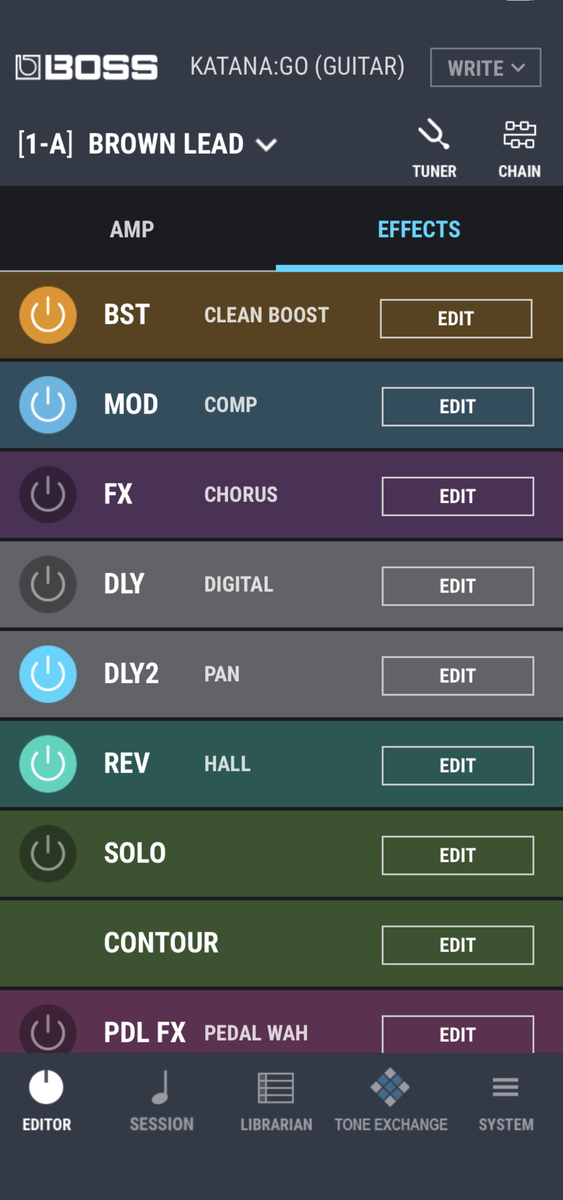
Task: Edit the MOD Comp effect
Action: point(458,407)
